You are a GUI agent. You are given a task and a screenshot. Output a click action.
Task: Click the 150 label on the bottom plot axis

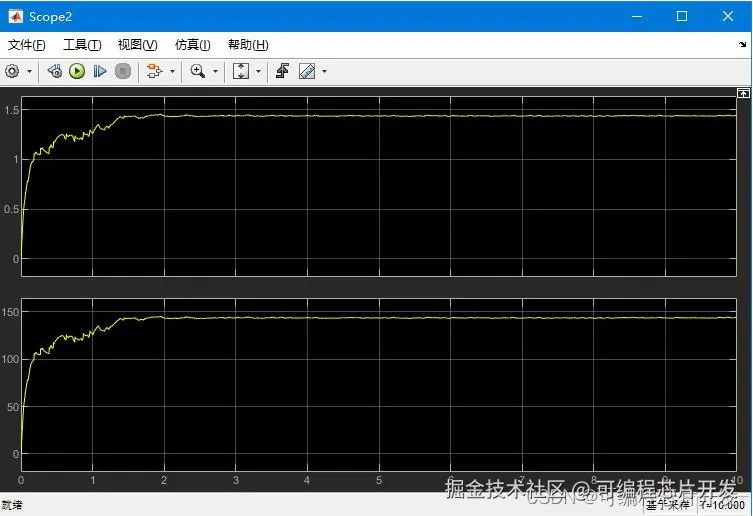10,312
